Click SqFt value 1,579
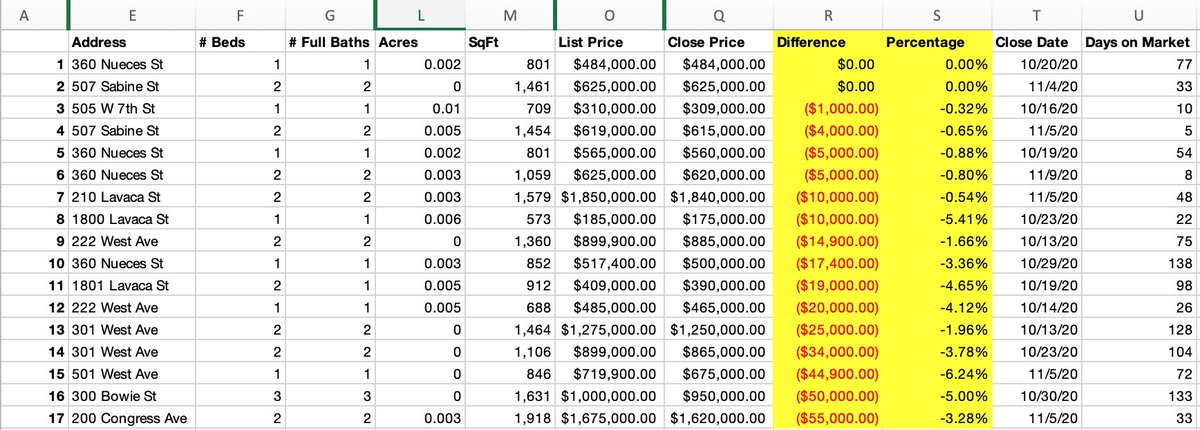 pos(510,196)
